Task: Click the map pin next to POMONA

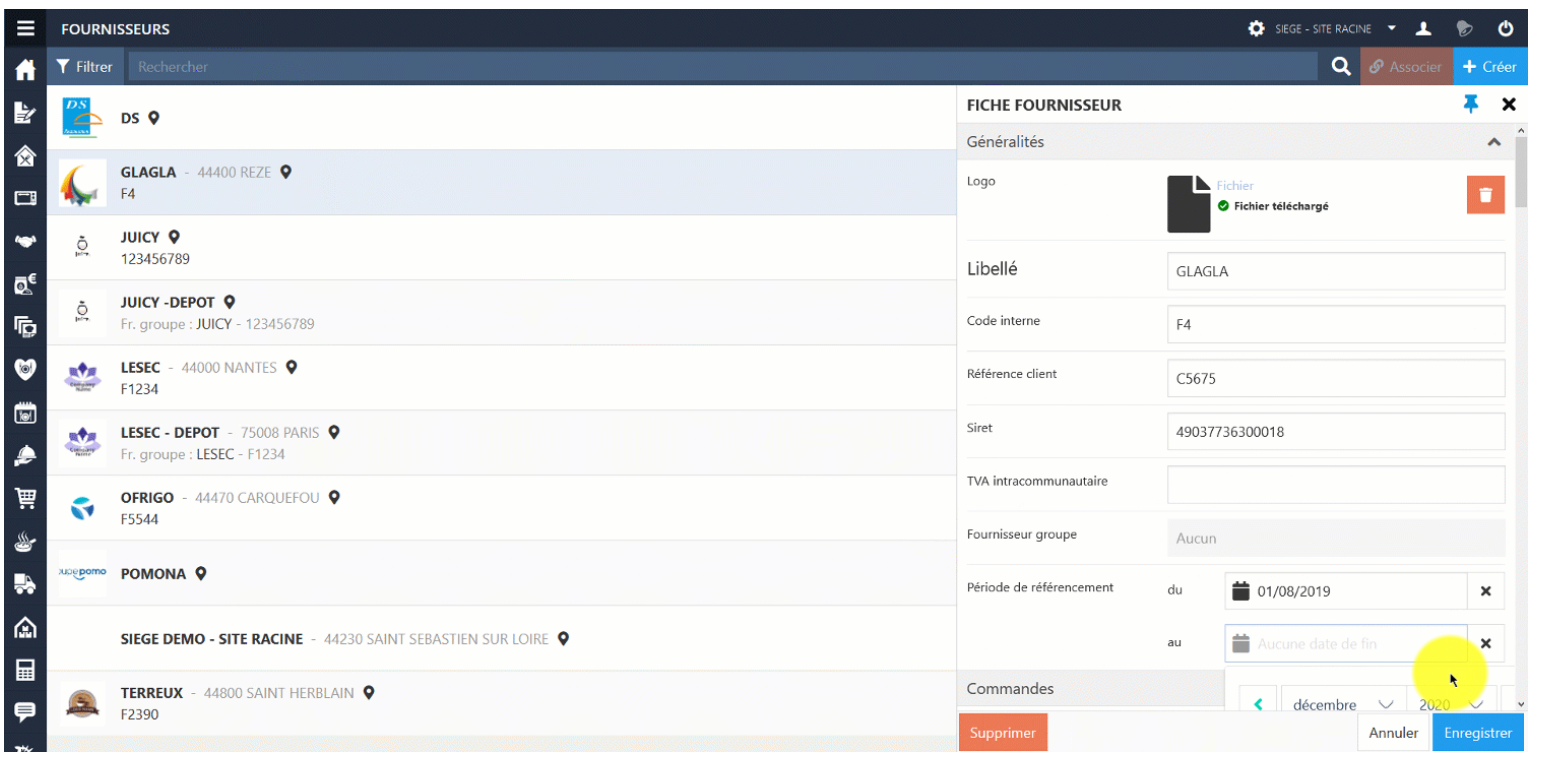Action: [x=201, y=574]
